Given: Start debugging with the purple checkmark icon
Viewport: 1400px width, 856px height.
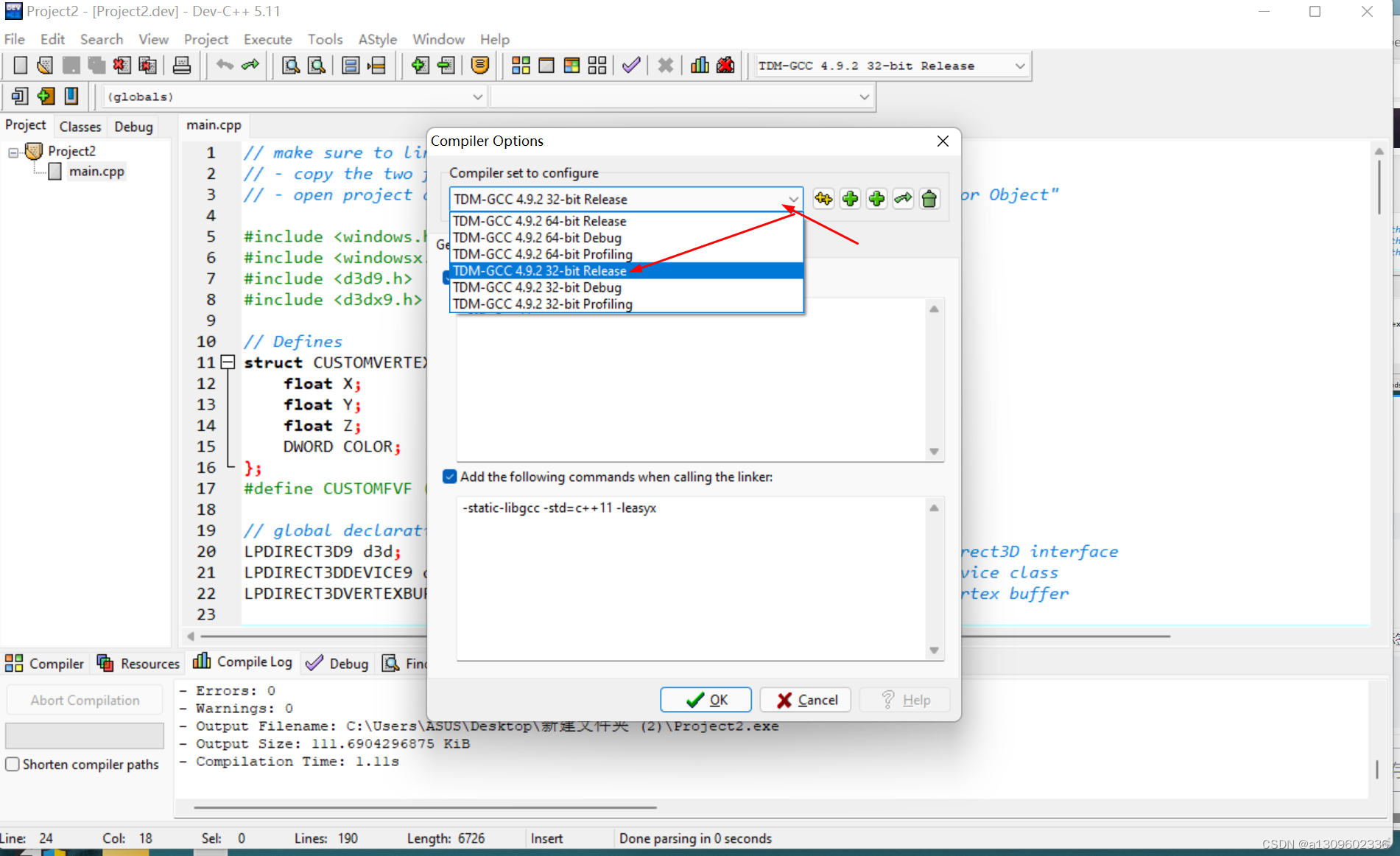Looking at the screenshot, I should click(631, 66).
